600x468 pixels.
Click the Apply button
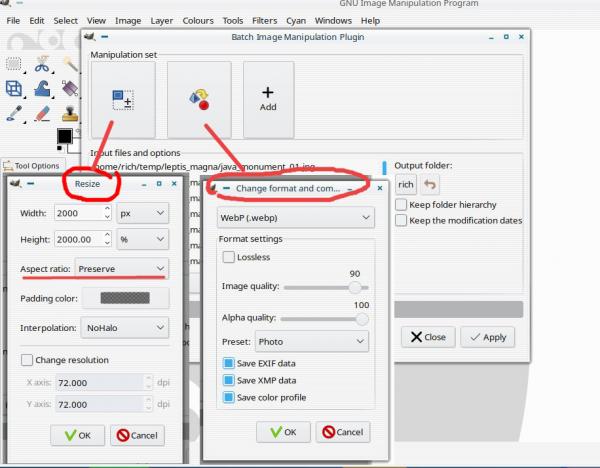coord(488,337)
